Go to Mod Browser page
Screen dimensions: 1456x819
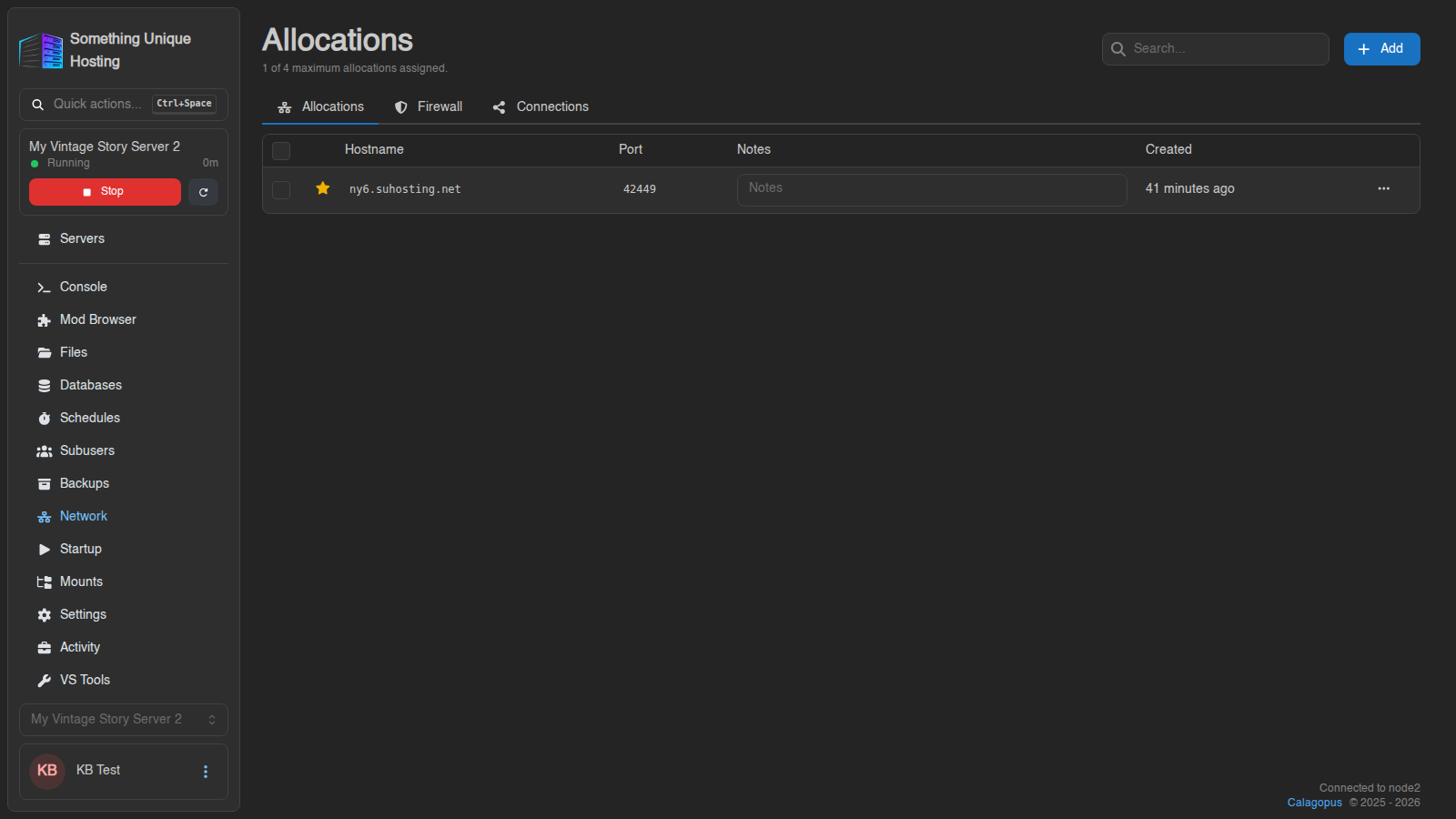tap(124, 319)
